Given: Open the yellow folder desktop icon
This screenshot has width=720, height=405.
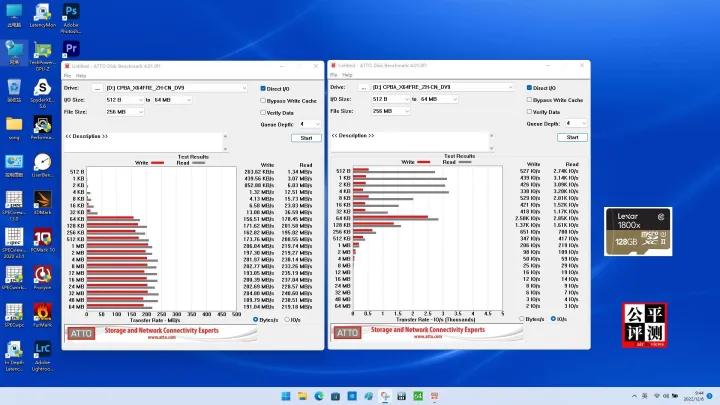Looking at the screenshot, I should [x=14, y=128].
